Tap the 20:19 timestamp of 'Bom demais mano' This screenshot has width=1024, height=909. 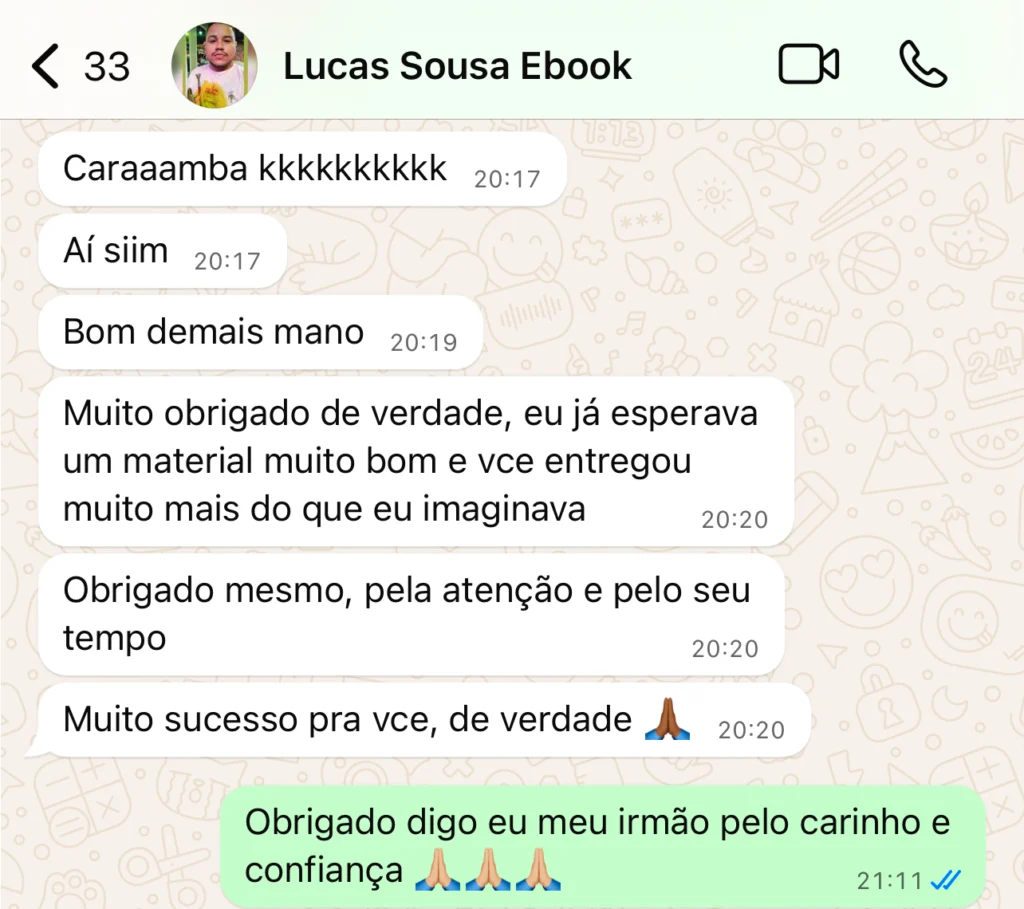(424, 342)
